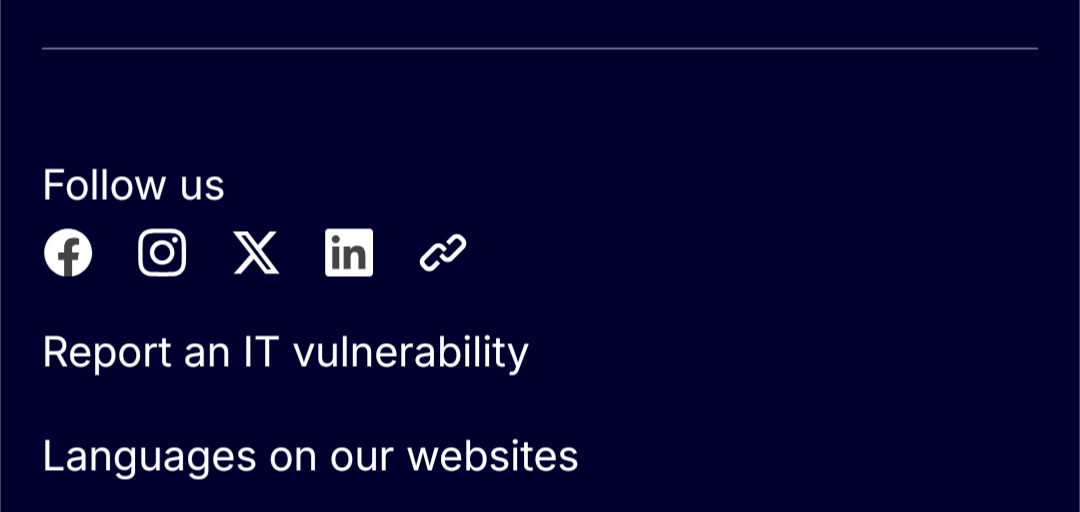Tap the white LinkedIn 'in' square

coord(349,253)
